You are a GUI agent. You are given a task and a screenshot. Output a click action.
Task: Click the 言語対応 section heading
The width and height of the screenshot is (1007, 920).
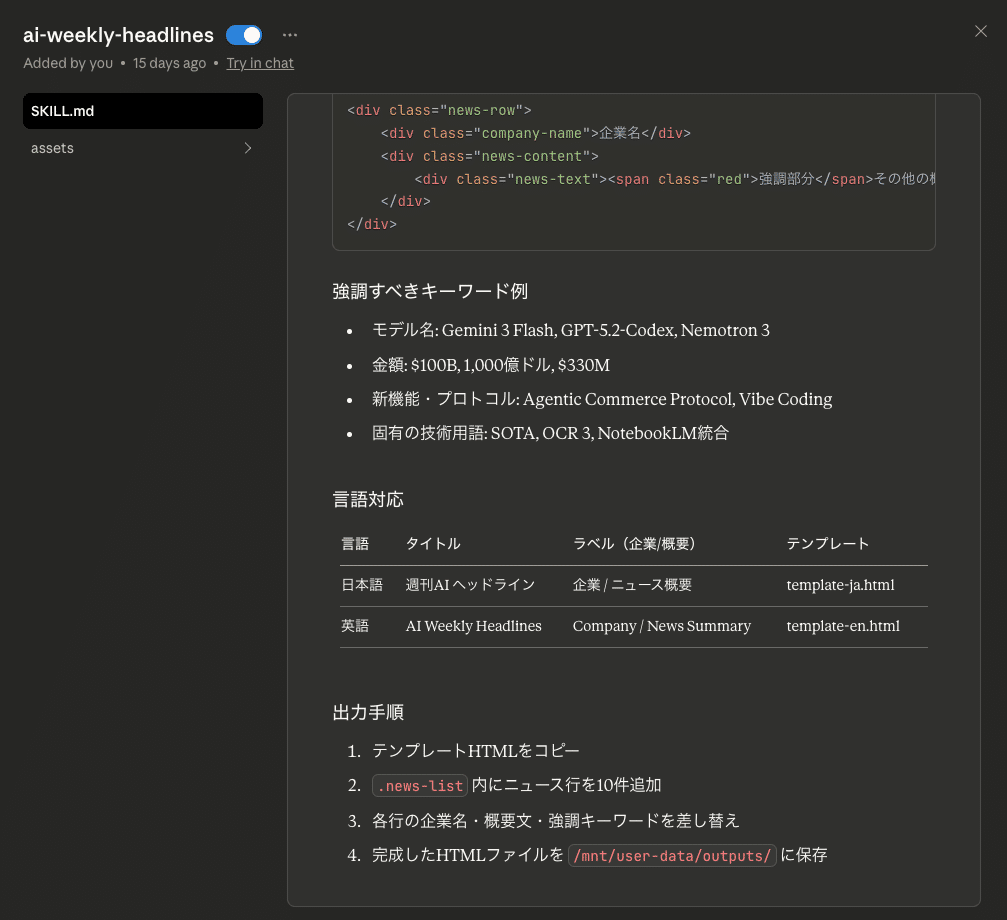coord(368,499)
